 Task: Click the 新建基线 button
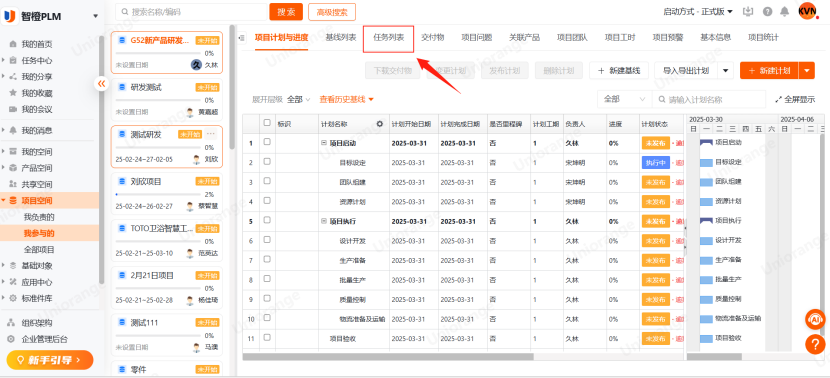tap(619, 70)
